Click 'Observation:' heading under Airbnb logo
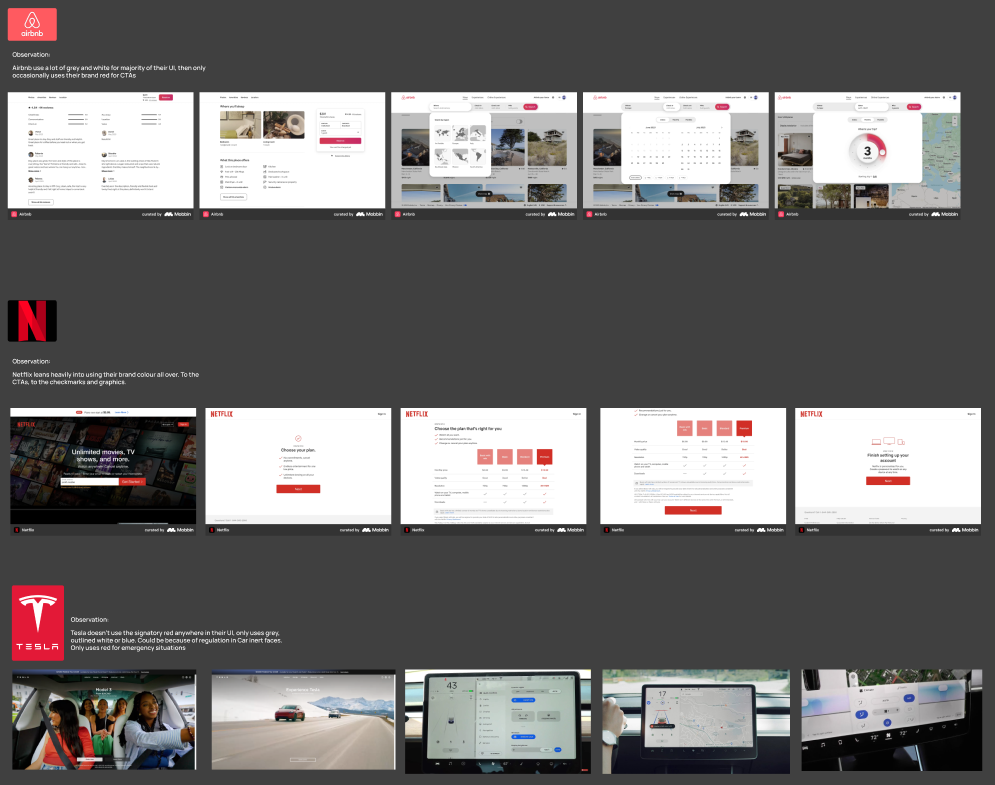The image size is (995, 785). click(x=31, y=55)
